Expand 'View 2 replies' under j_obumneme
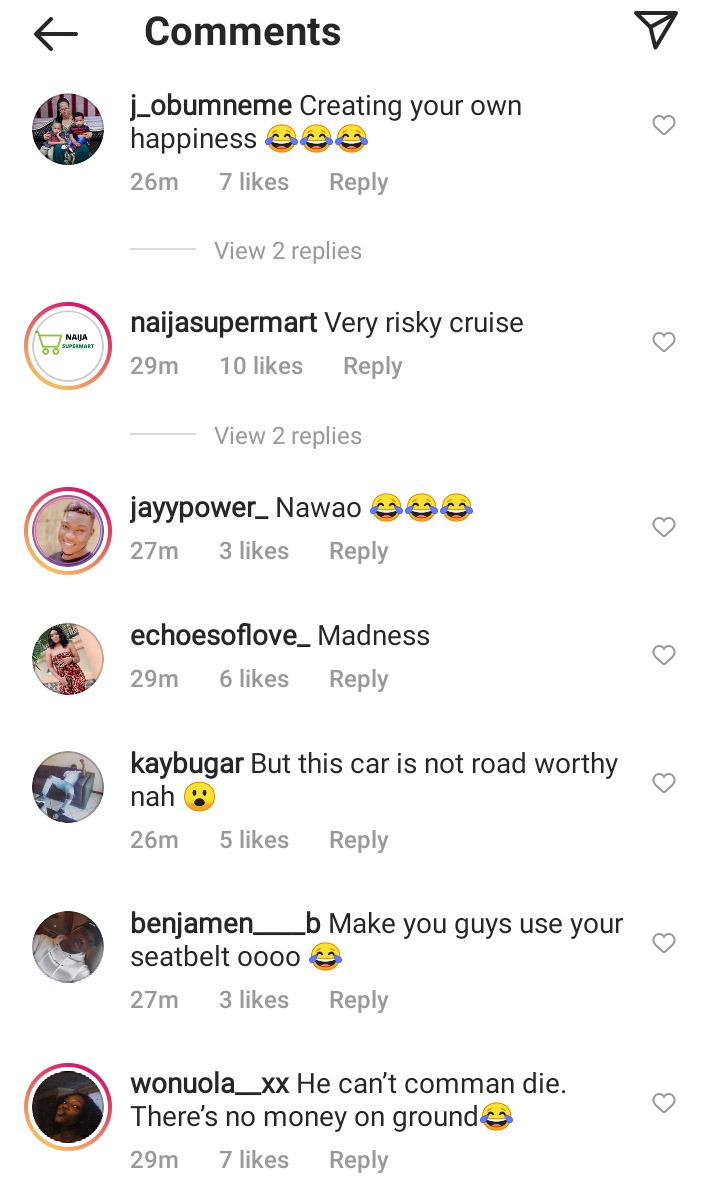Screen dimensions: 720x1192 287,251
